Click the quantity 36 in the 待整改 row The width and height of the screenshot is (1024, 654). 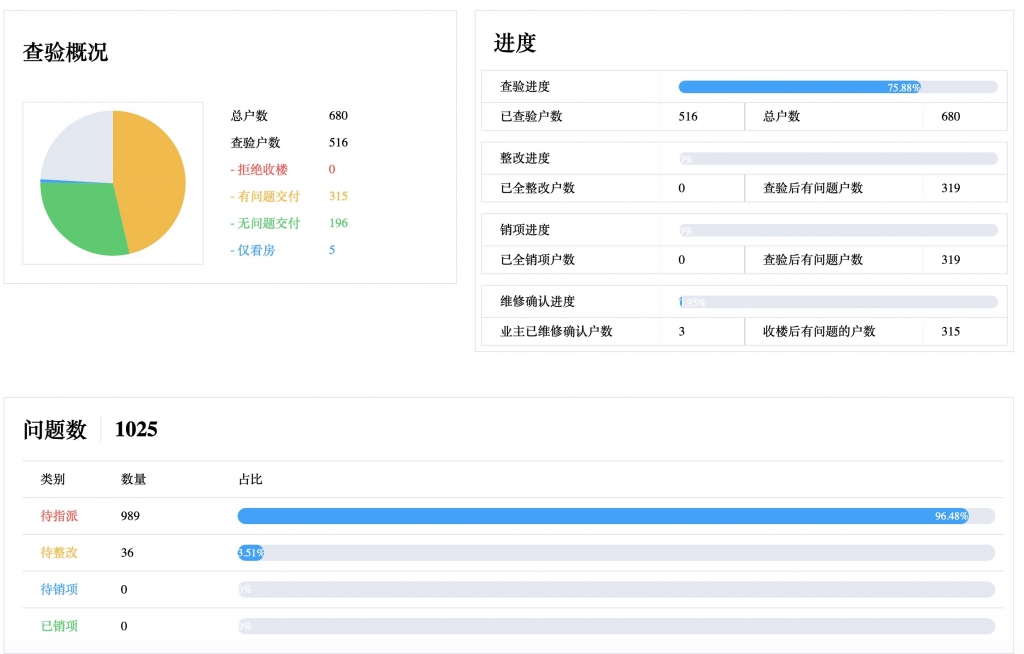pos(127,552)
